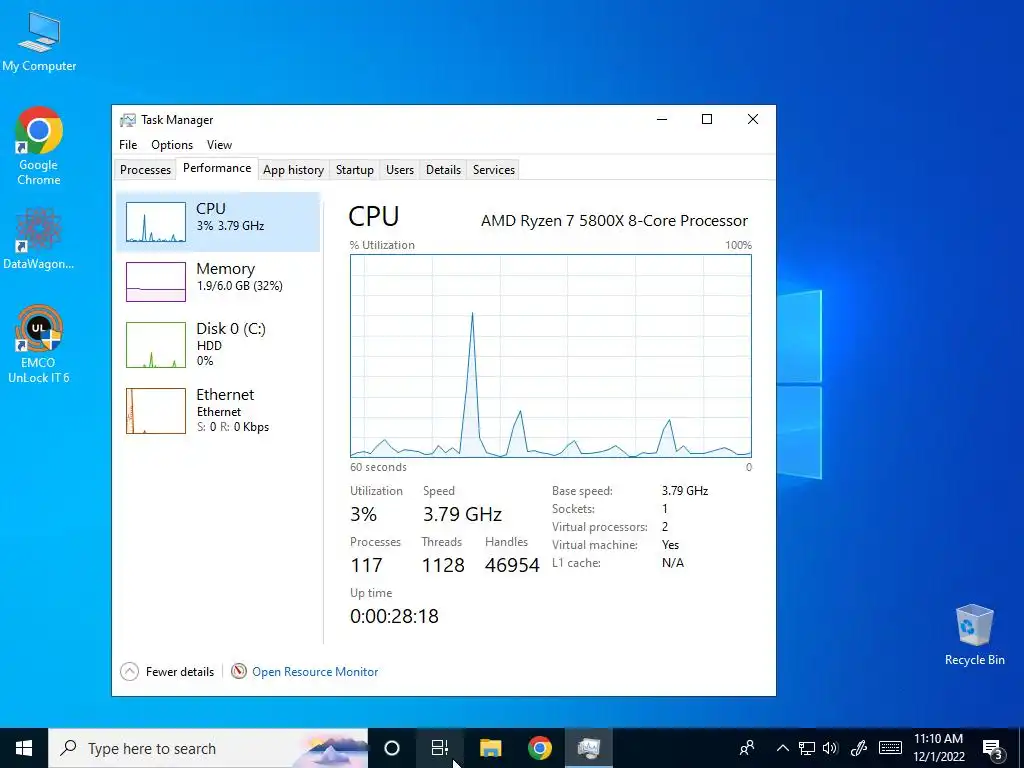The height and width of the screenshot is (768, 1024).
Task: Open the volume tray icon
Action: (x=831, y=748)
